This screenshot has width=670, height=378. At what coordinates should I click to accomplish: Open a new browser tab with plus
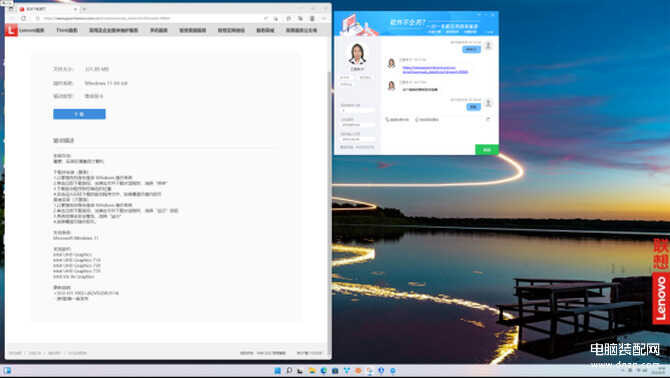[84, 9]
